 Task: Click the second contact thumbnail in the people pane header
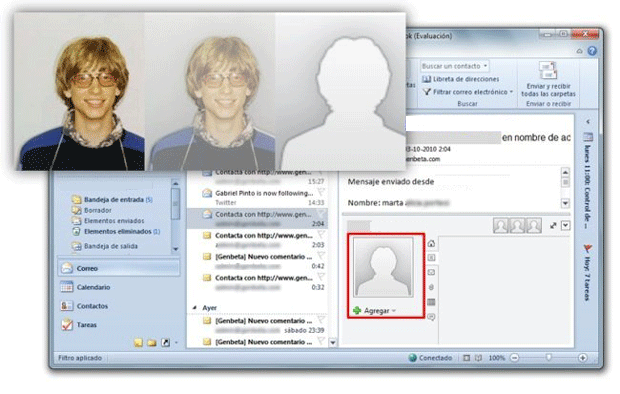tap(517, 225)
